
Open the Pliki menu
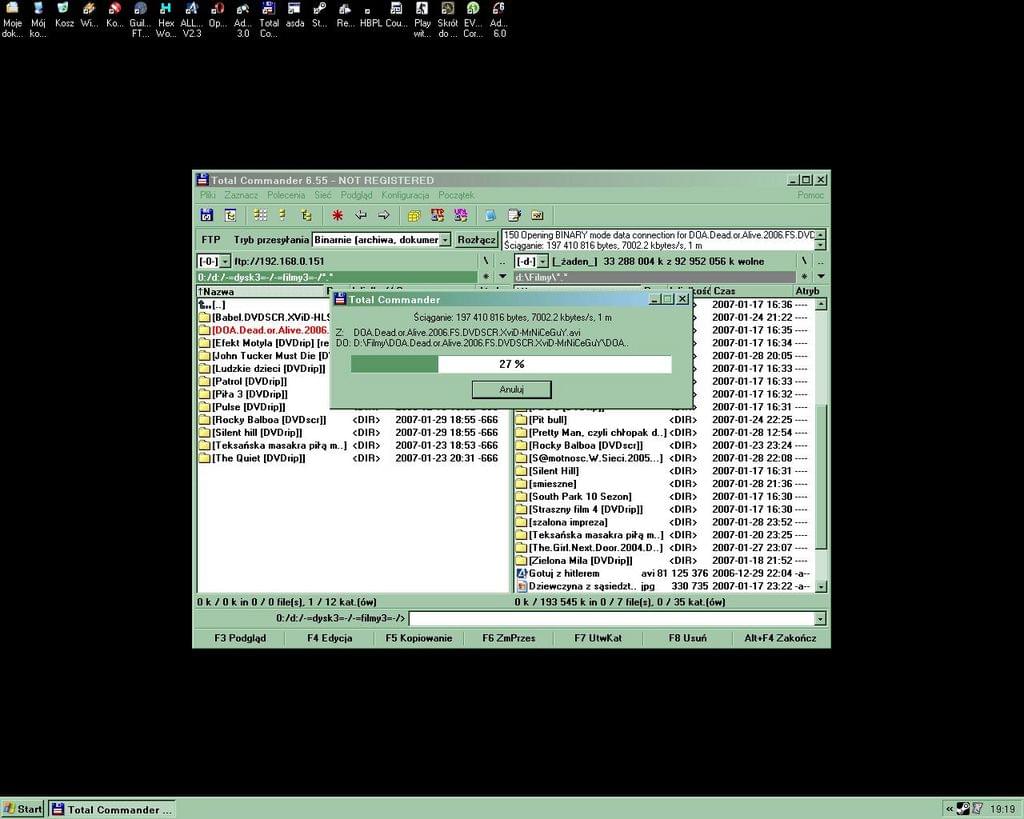point(208,195)
